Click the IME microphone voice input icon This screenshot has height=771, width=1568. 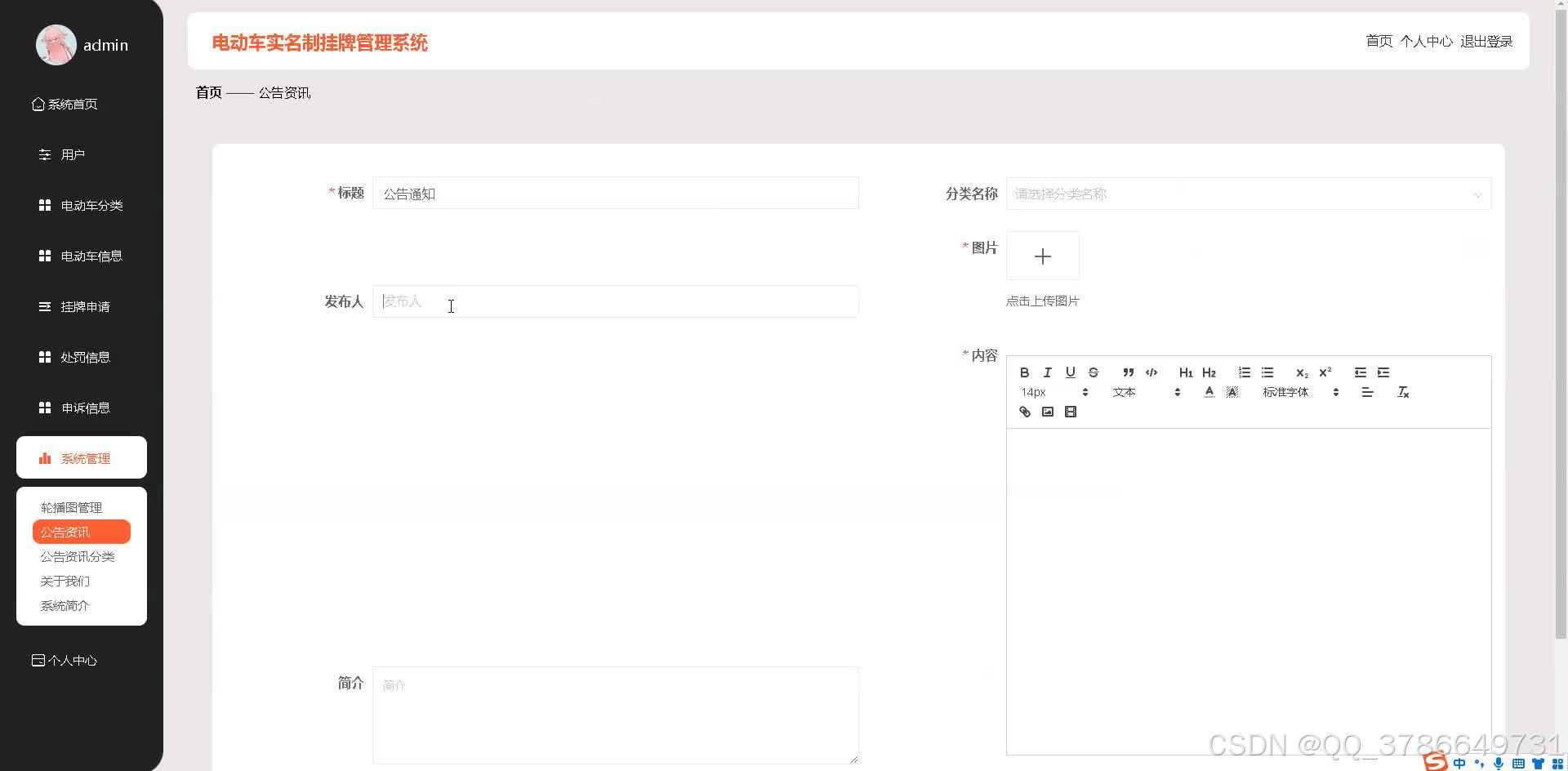click(1499, 764)
